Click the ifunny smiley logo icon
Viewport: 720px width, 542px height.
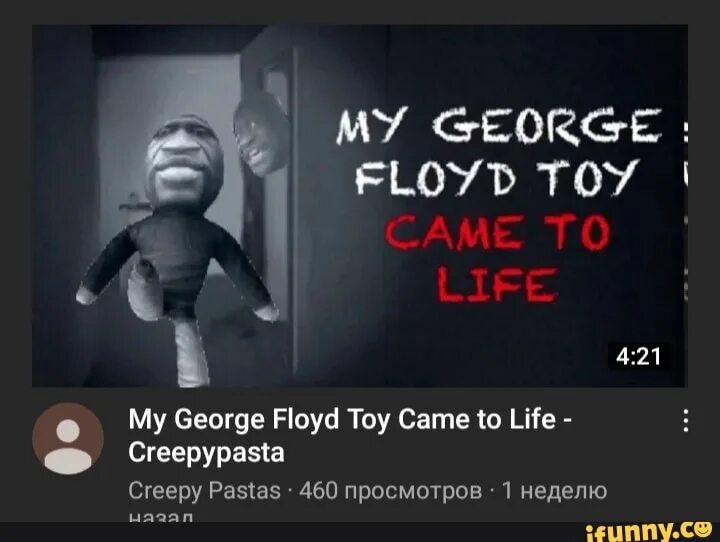click(x=702, y=529)
